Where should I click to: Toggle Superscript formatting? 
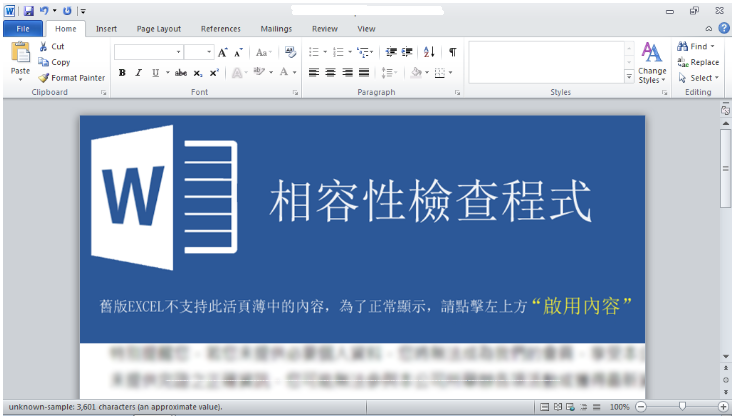(x=214, y=73)
